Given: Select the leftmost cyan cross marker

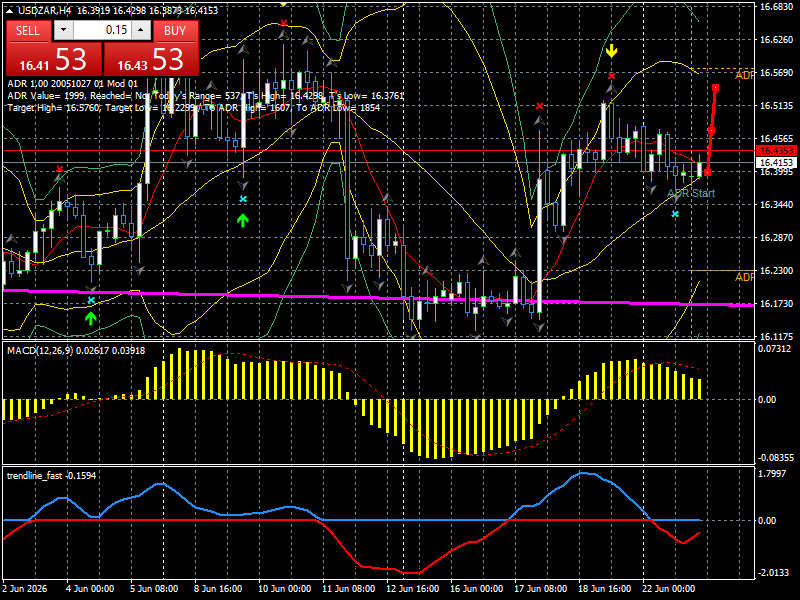Looking at the screenshot, I should click(x=91, y=300).
